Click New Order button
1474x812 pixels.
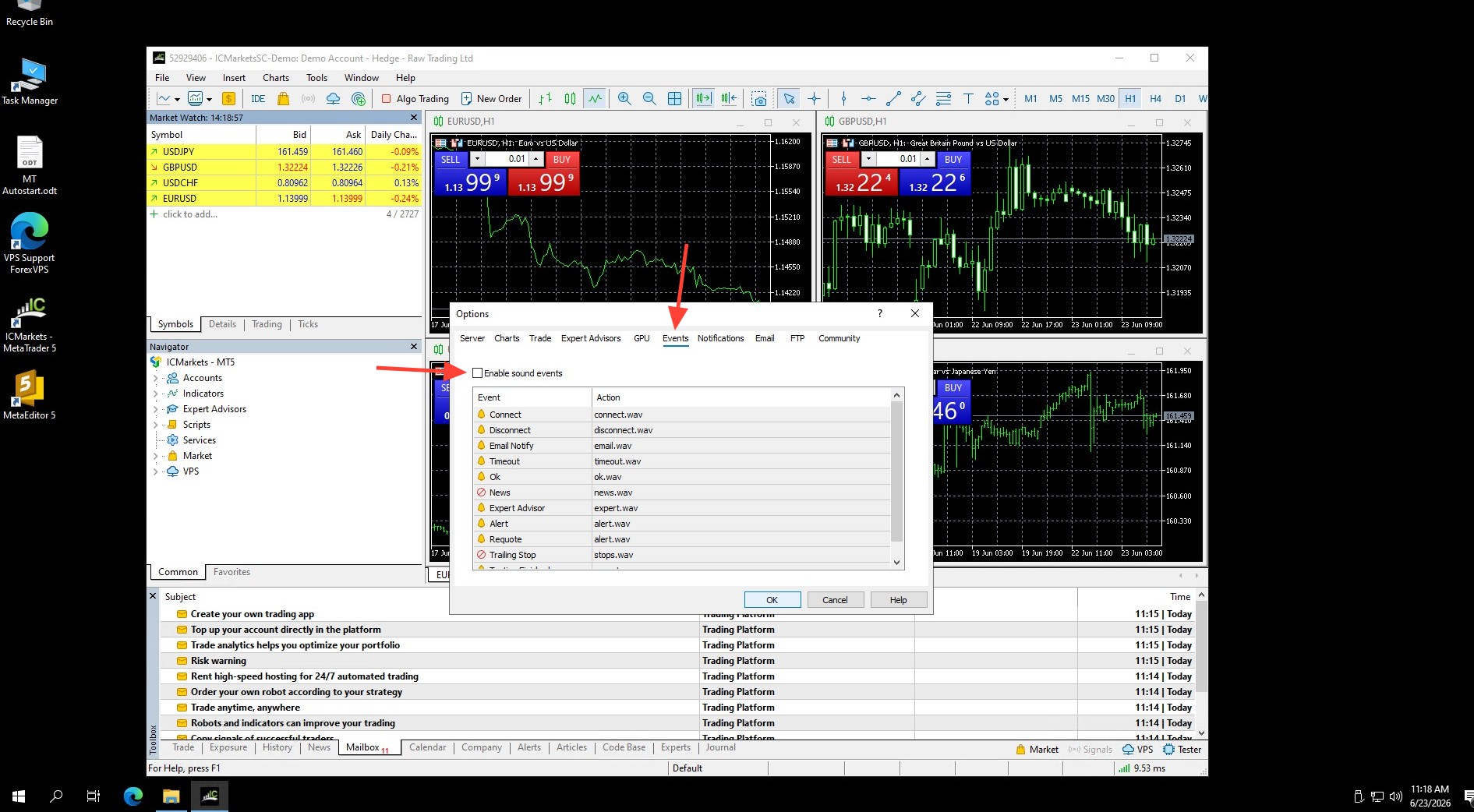pos(492,99)
